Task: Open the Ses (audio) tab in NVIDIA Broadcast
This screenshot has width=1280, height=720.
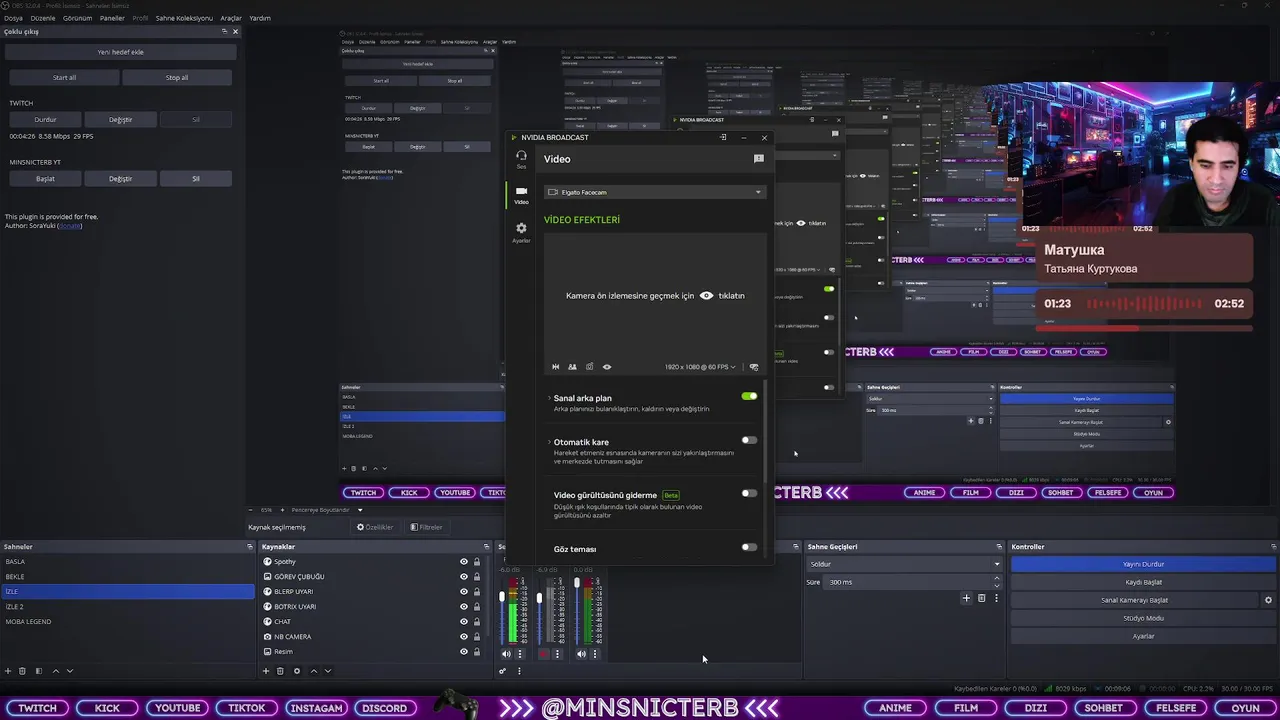Action: pos(521,158)
